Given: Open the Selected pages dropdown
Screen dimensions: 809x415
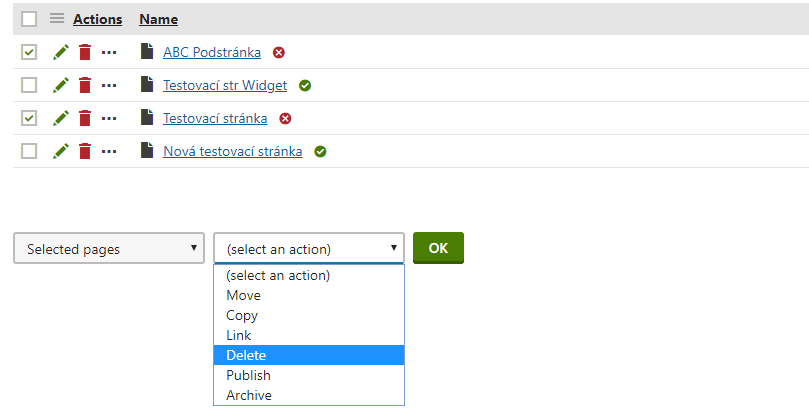Looking at the screenshot, I should [x=109, y=249].
